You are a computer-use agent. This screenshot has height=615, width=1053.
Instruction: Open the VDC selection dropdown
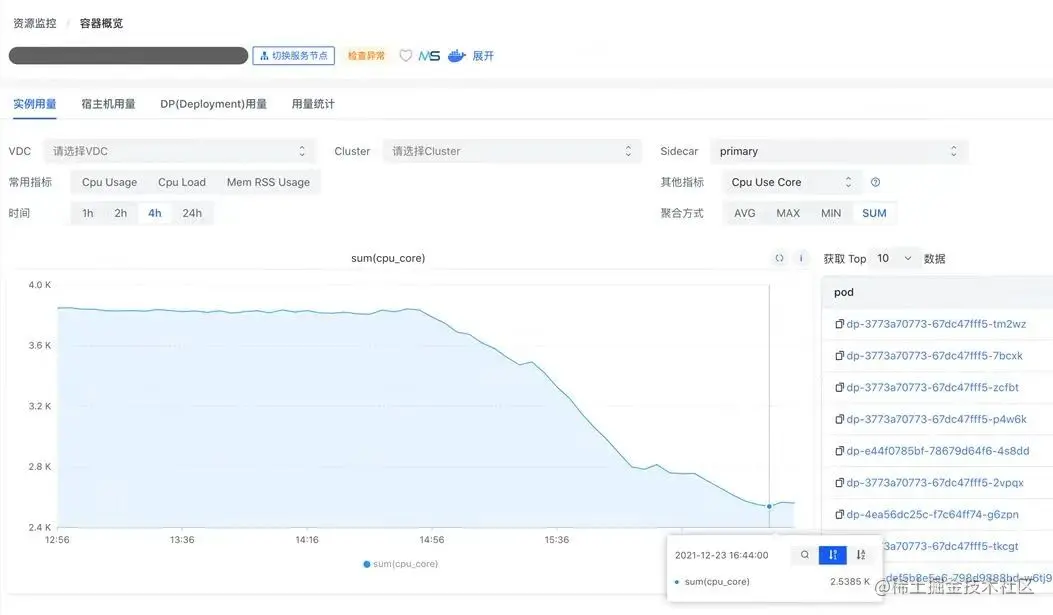click(180, 150)
